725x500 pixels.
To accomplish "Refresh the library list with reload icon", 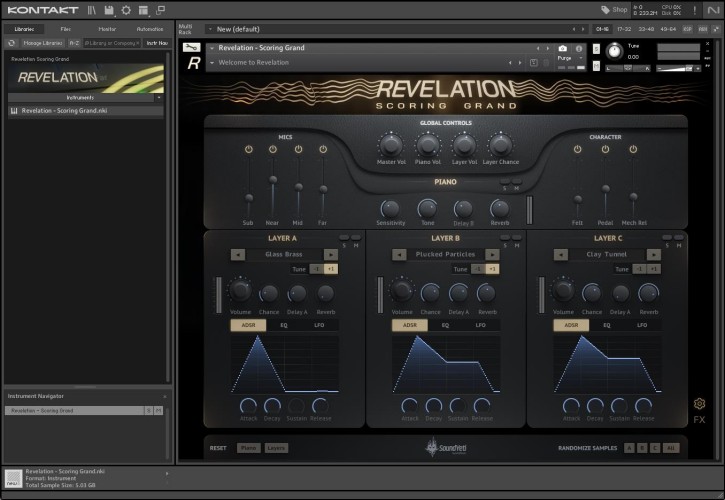I will [11, 43].
